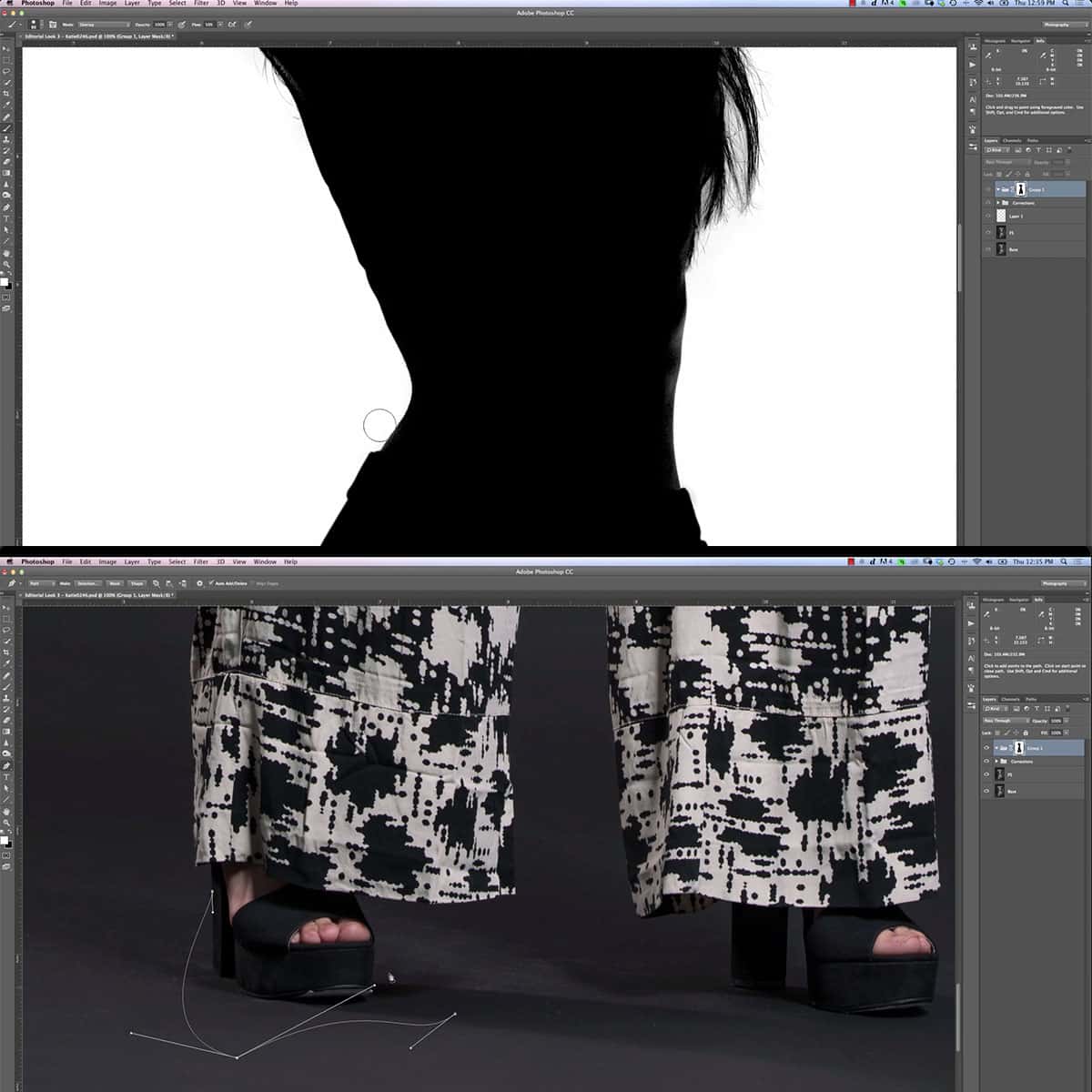Open the Window menu in bottom window
The height and width of the screenshot is (1092, 1092).
click(265, 561)
